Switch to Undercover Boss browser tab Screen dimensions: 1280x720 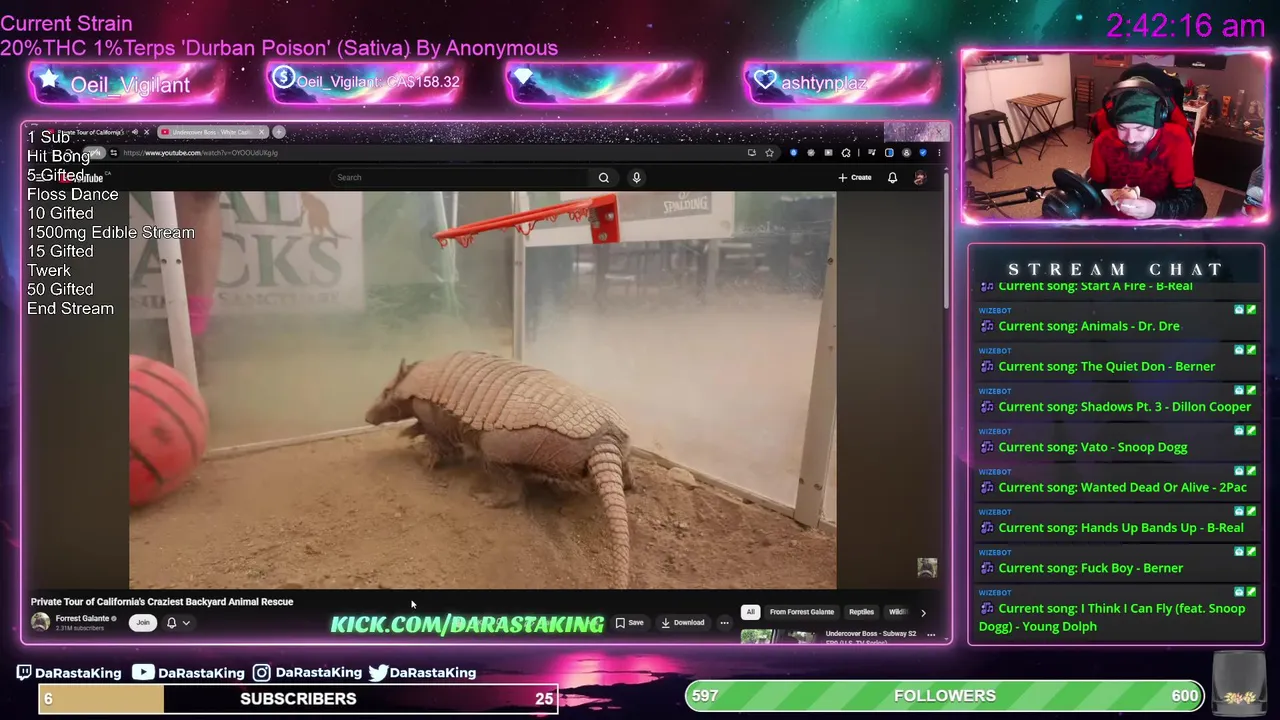[x=212, y=132]
